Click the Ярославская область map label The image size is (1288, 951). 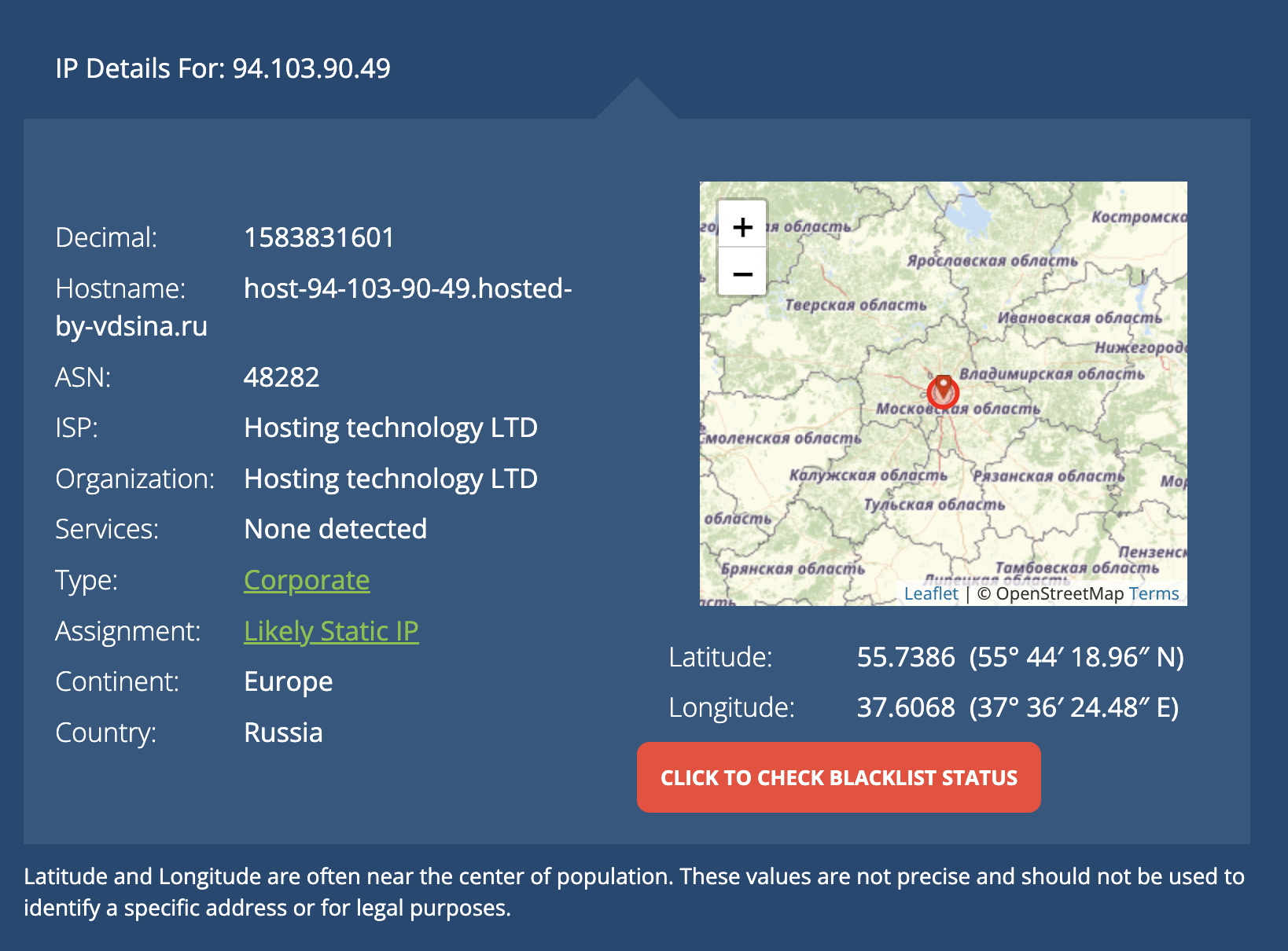pos(992,260)
